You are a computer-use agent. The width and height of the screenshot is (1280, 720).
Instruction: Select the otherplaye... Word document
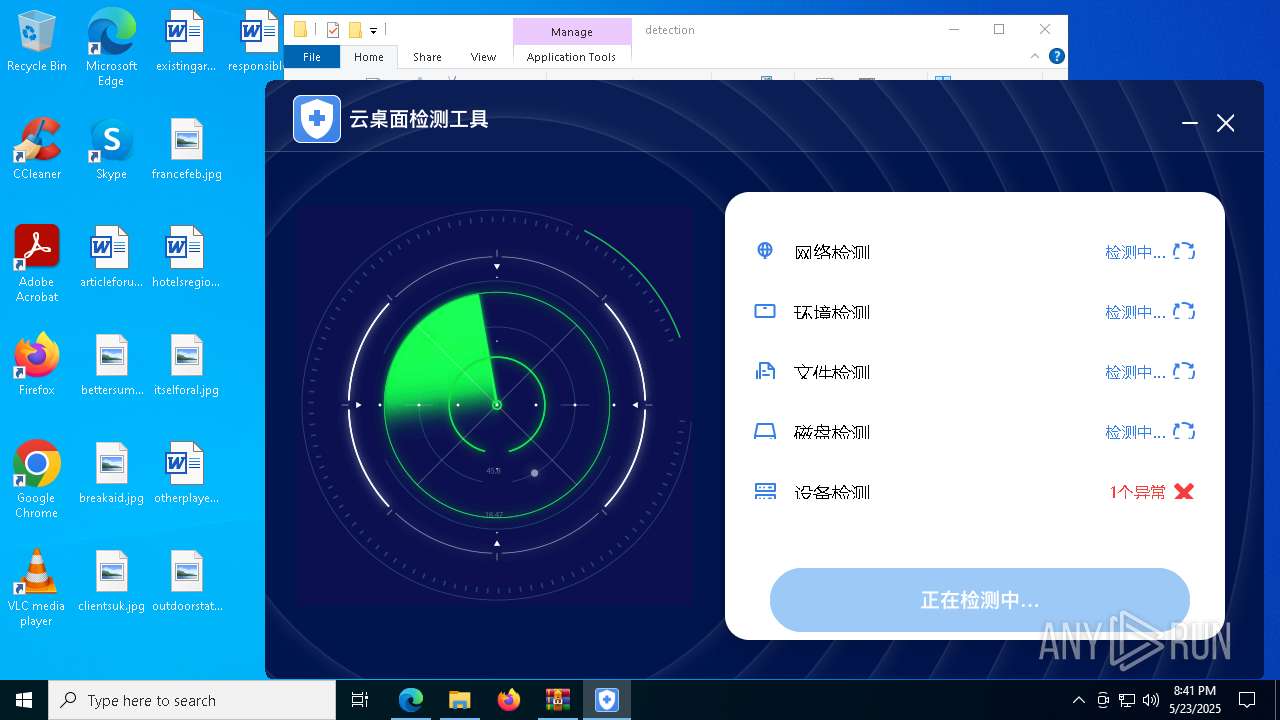(x=186, y=474)
